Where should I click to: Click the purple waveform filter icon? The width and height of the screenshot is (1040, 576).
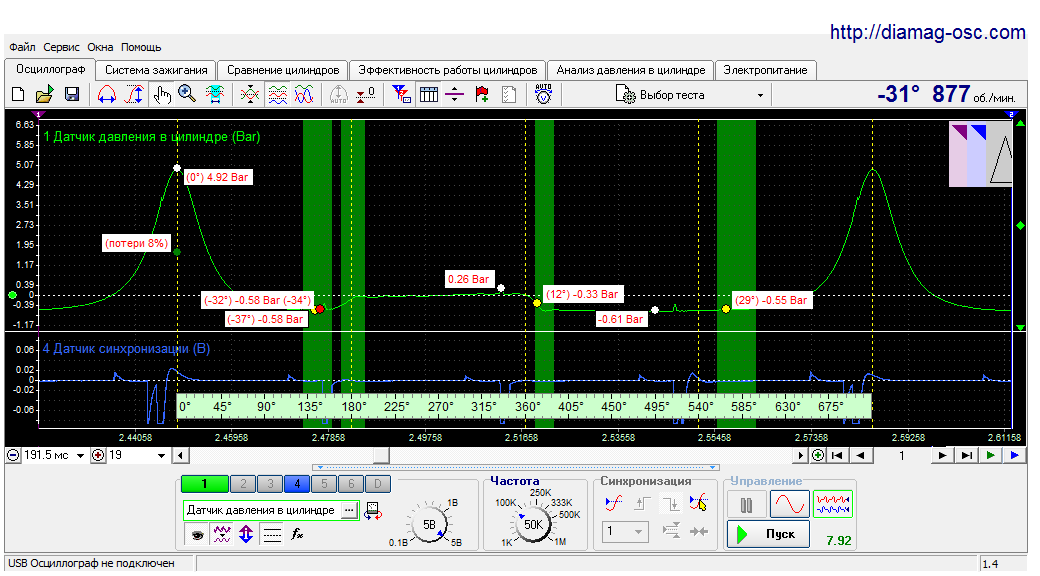coord(222,534)
